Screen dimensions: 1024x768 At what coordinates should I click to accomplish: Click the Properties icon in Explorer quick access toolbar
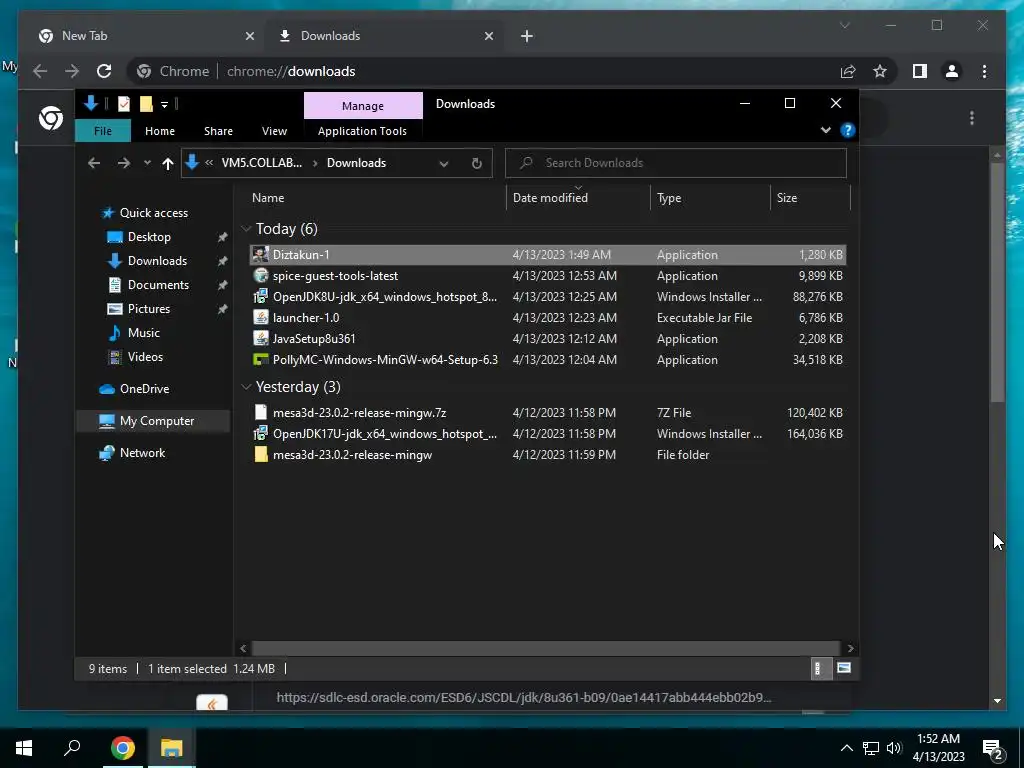(x=123, y=104)
